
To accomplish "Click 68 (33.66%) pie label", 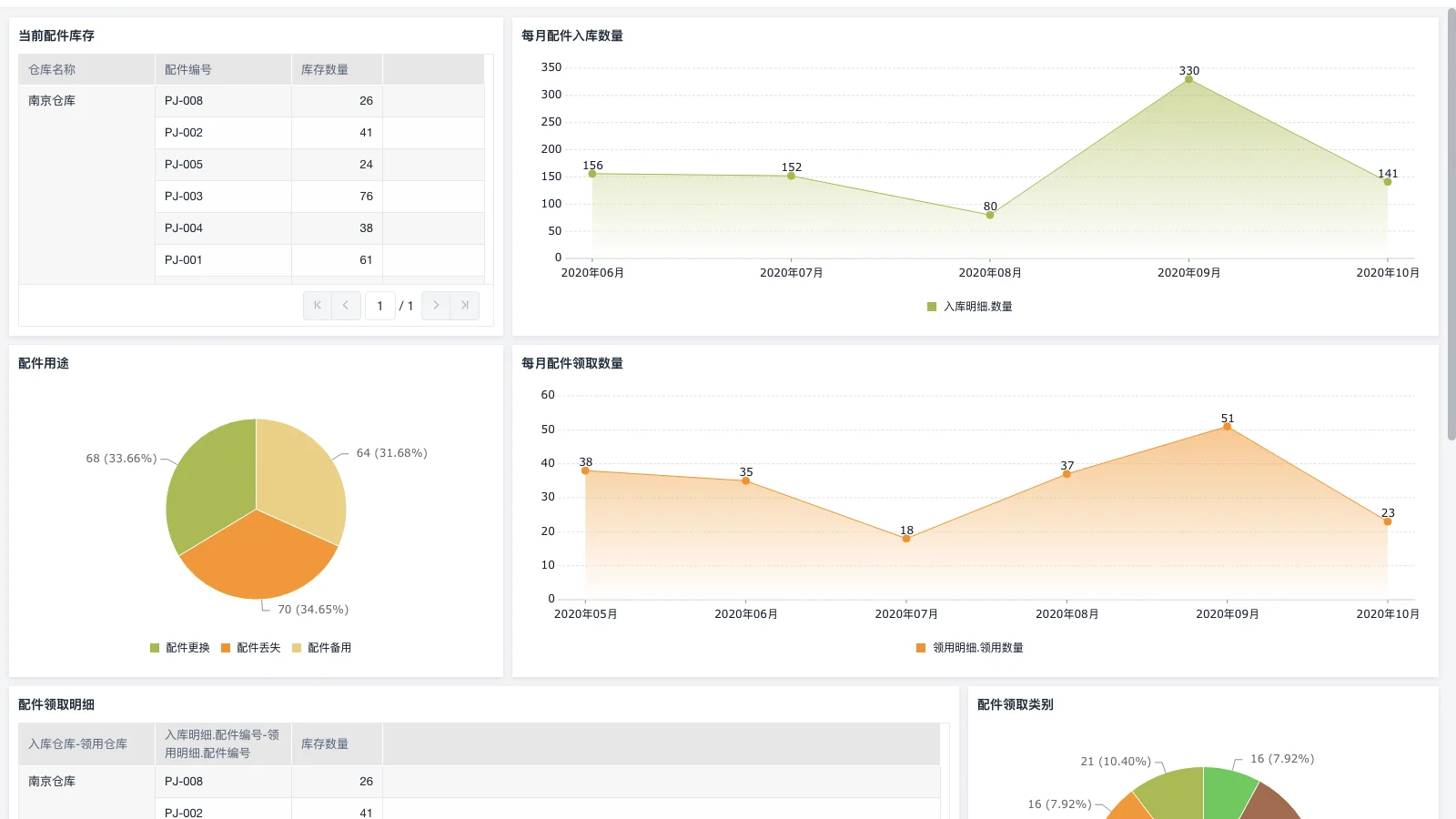I will coord(121,459).
